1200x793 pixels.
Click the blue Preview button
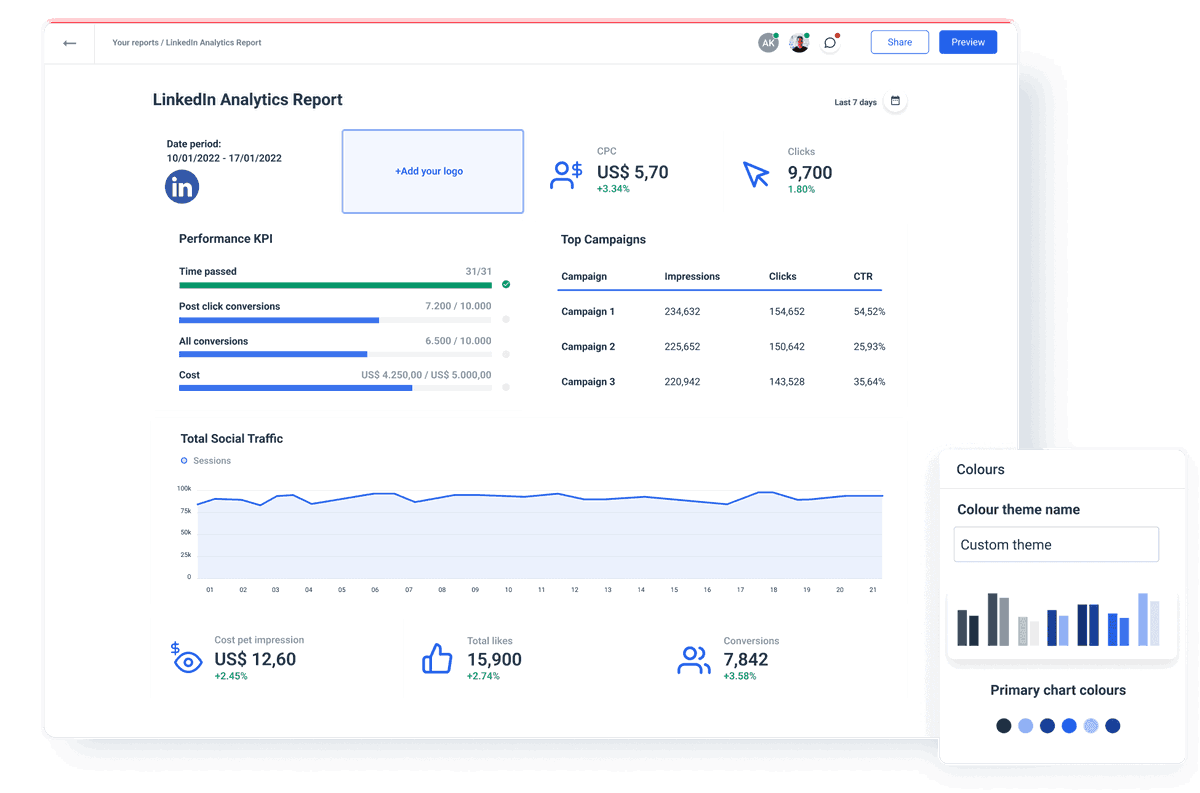967,42
